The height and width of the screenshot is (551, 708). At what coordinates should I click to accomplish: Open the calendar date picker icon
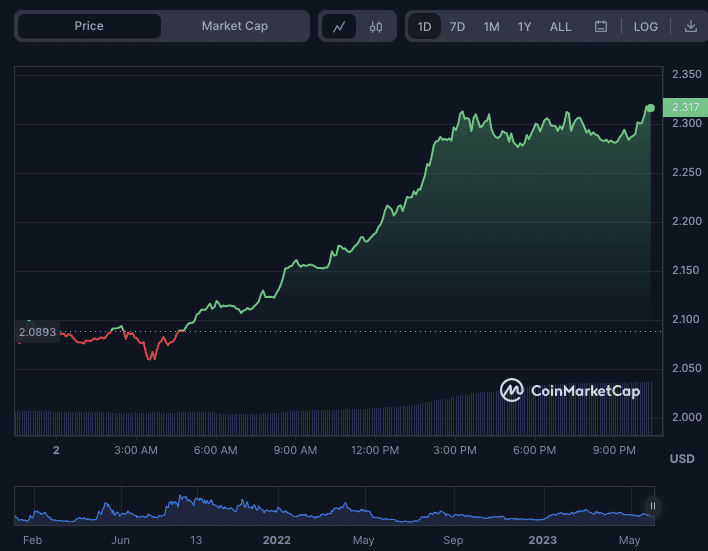[601, 27]
